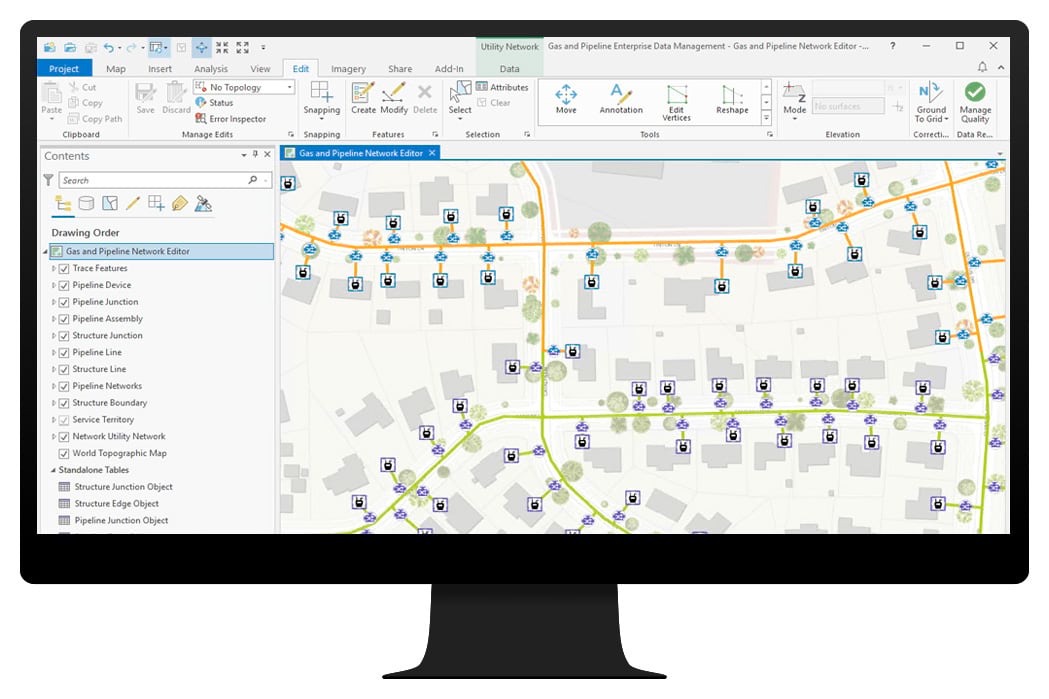This screenshot has width=1049, height=699.
Task: Click the Cut button
Action: [82, 87]
